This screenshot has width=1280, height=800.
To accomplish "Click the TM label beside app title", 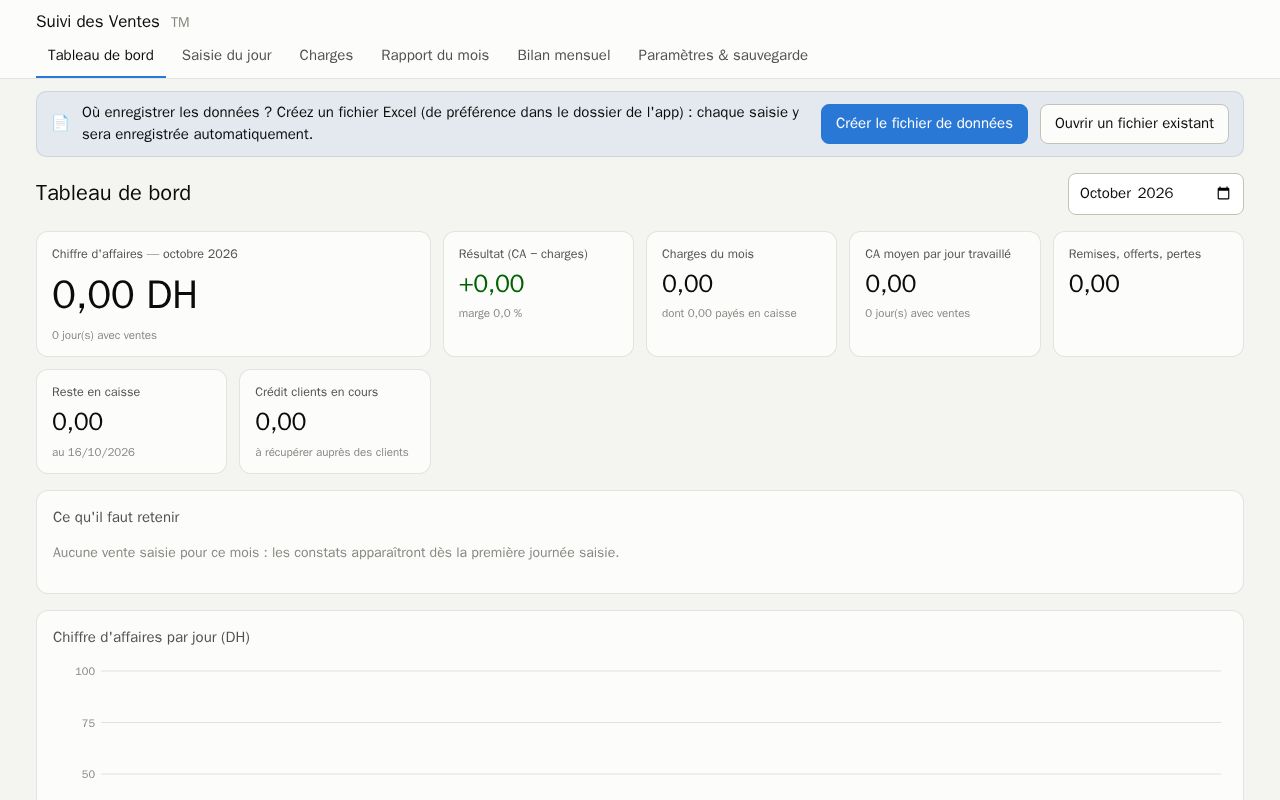I will tap(180, 22).
